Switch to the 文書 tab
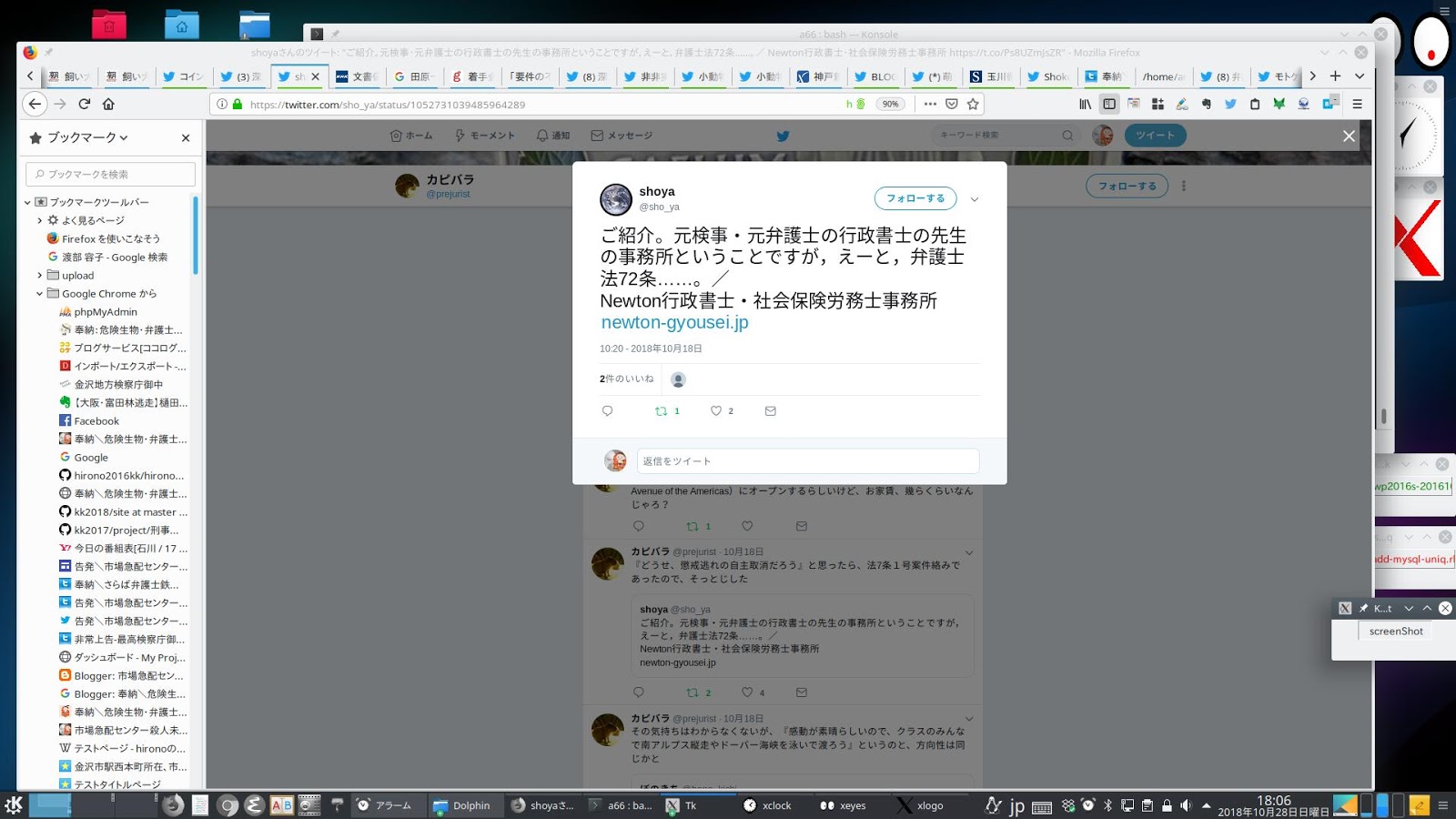 coord(356,76)
